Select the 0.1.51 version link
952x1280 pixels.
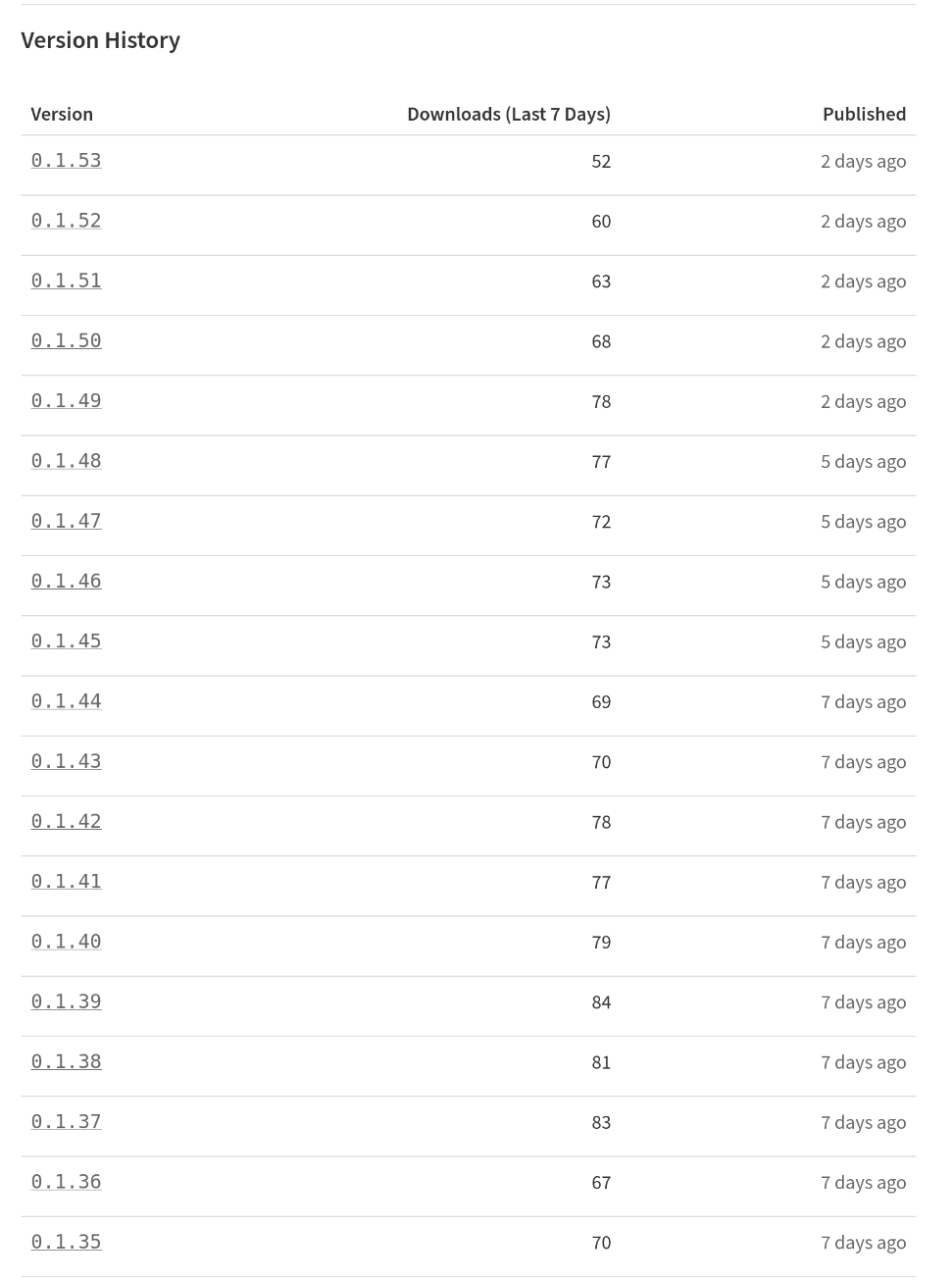click(x=66, y=280)
